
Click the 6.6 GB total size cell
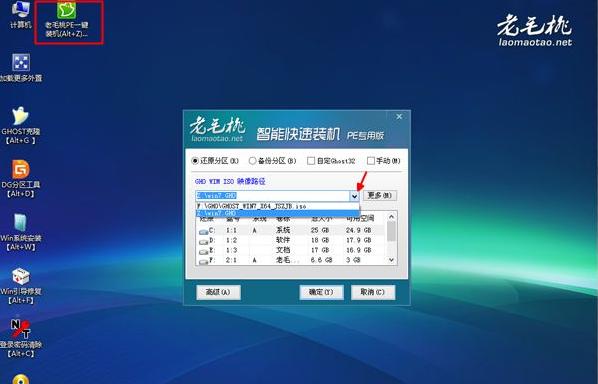coord(322,260)
